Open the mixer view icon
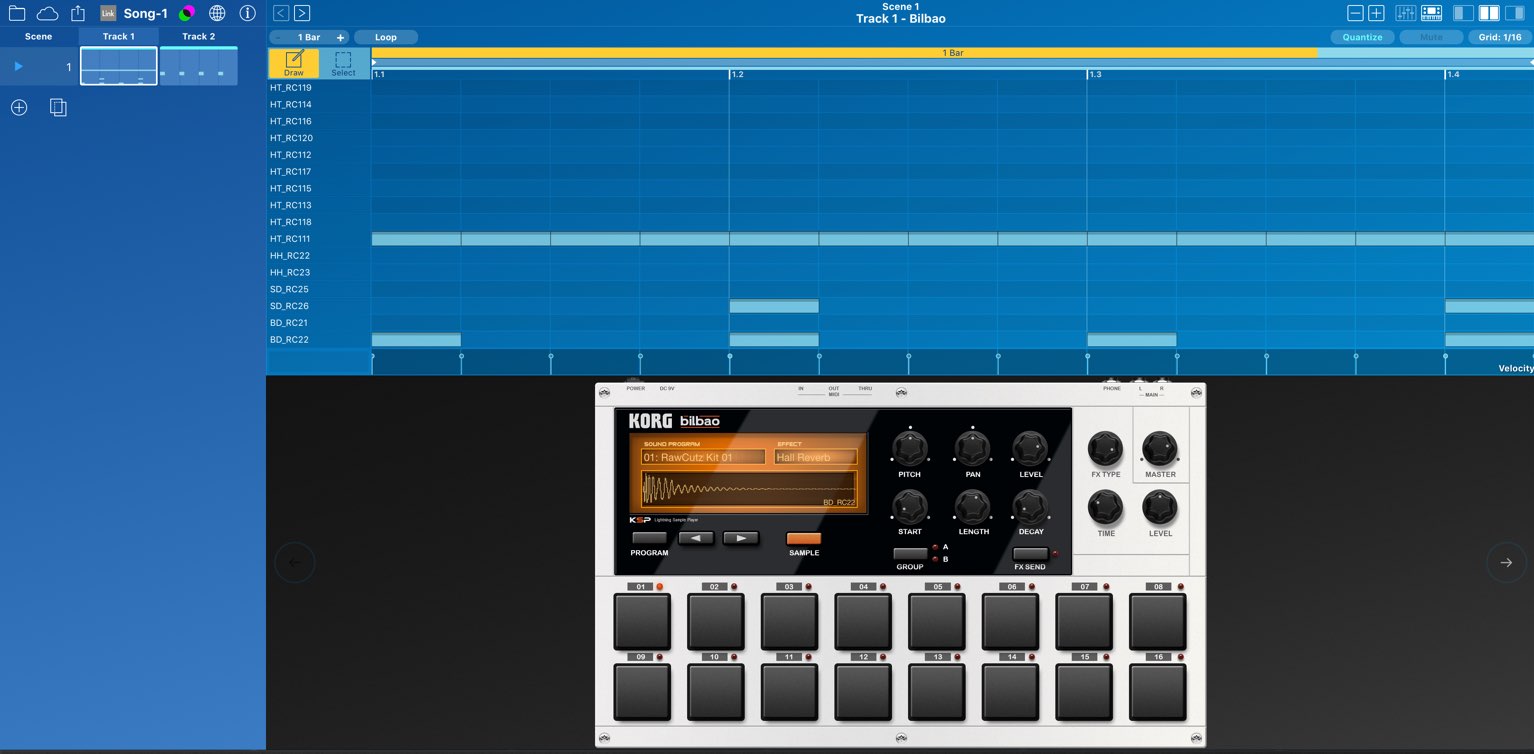The image size is (1534, 754). pos(1405,13)
